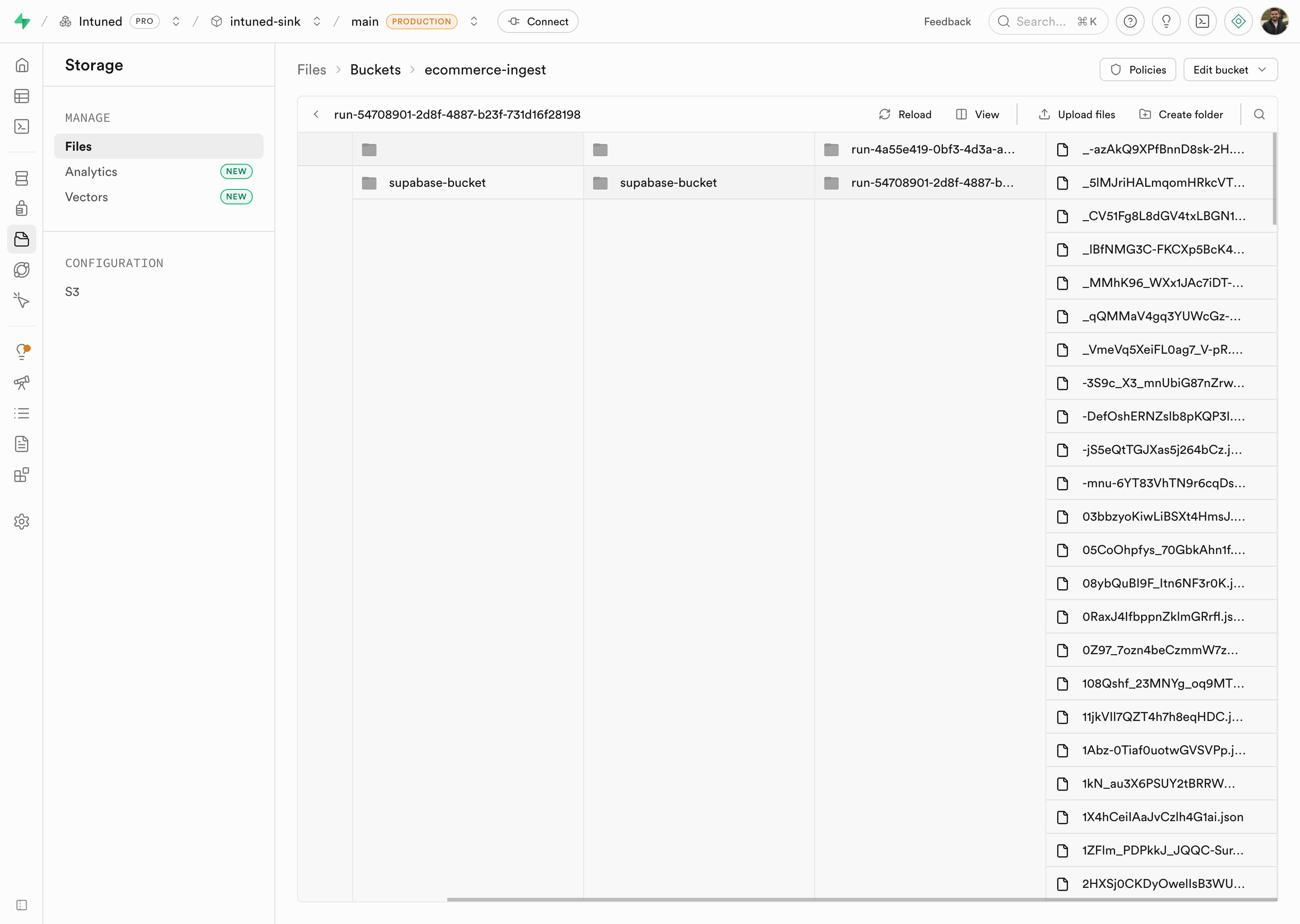Open the API Docs sidebar icon
1300x924 pixels.
pos(22,444)
